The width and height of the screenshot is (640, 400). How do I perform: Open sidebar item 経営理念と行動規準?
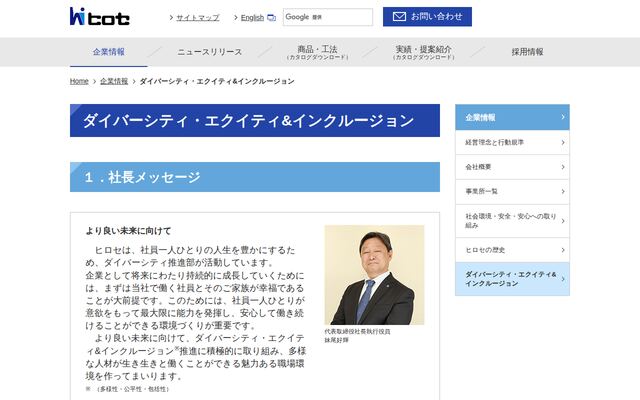coord(512,142)
